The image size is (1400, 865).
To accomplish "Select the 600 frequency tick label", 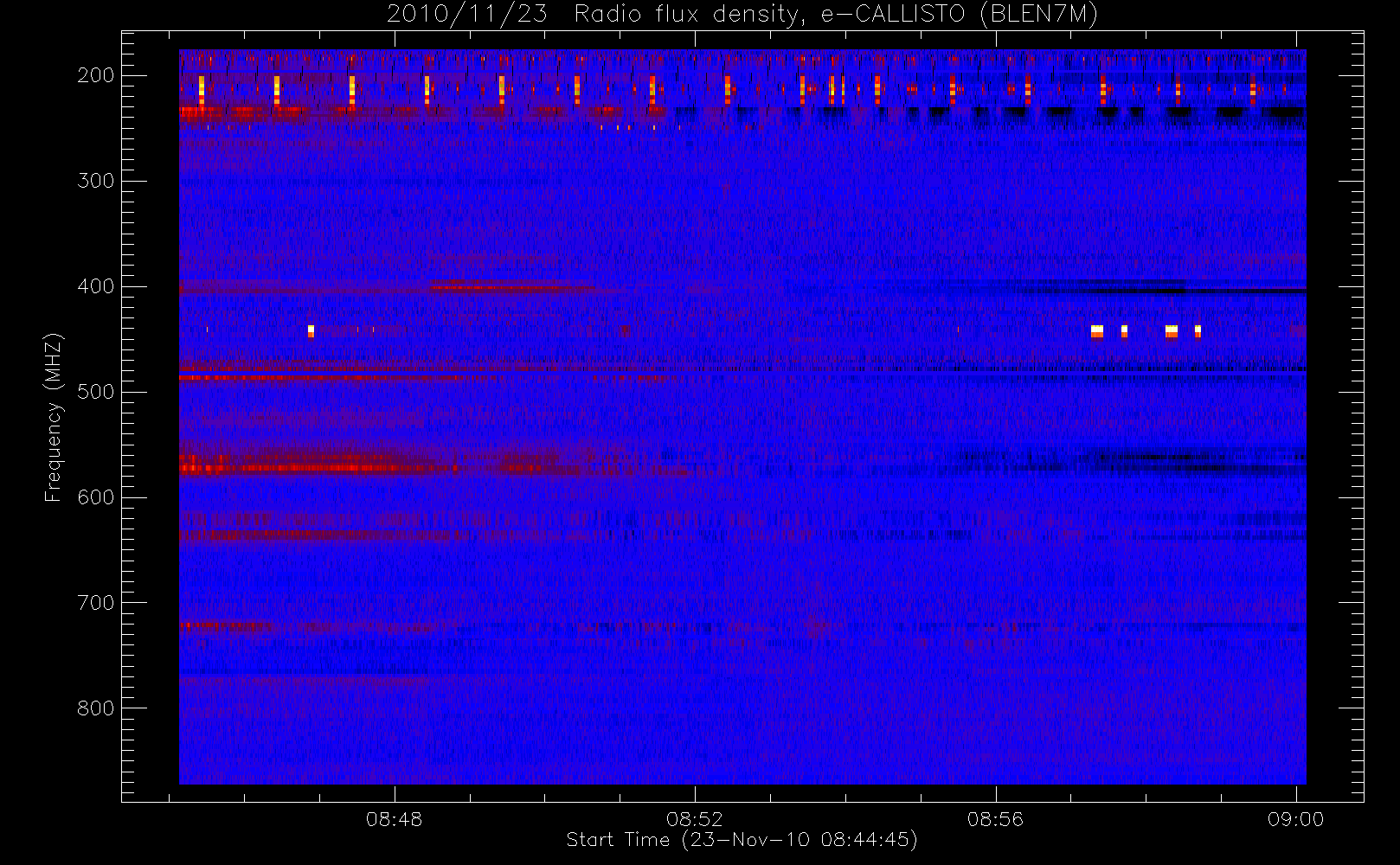I will click(96, 497).
